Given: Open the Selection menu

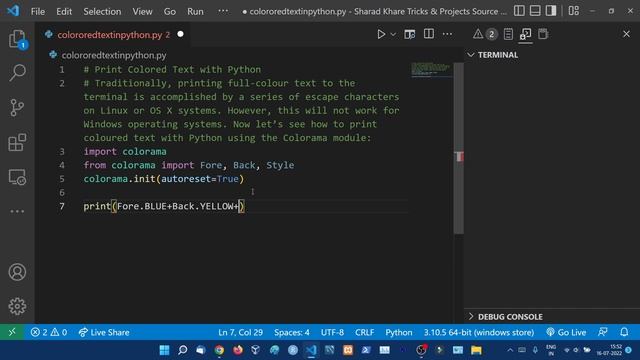Looking at the screenshot, I should pos(102,11).
